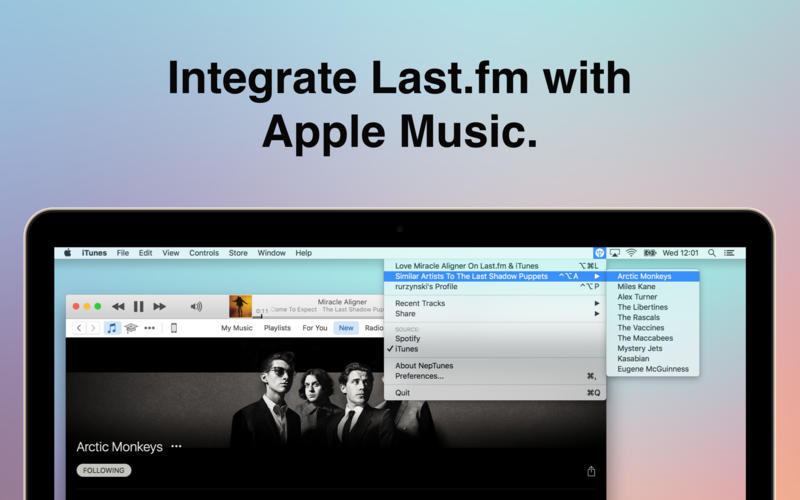Open the Edit menu
Screen dimensions: 800x500
coord(145,253)
